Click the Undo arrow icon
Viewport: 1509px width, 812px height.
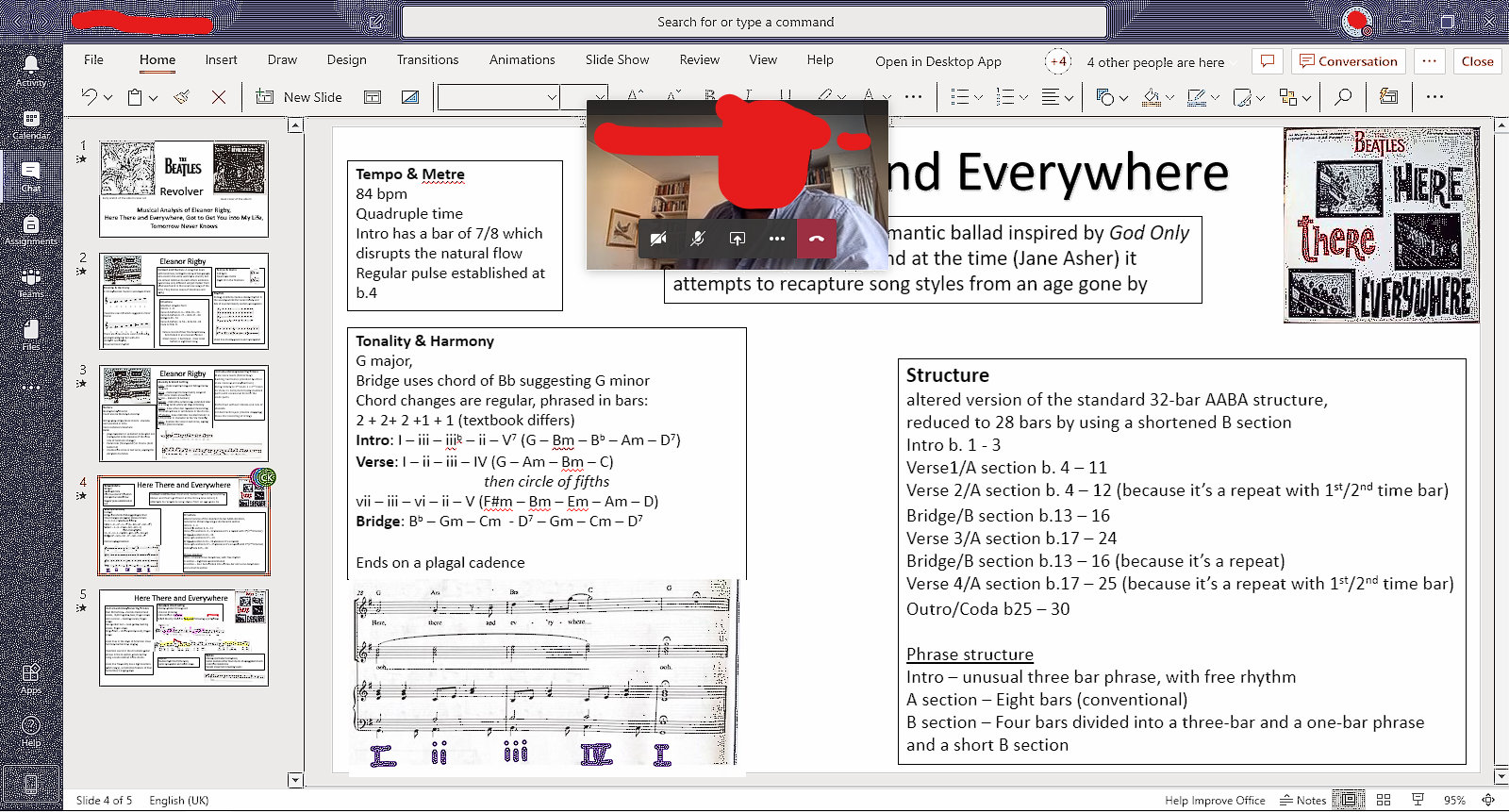89,96
